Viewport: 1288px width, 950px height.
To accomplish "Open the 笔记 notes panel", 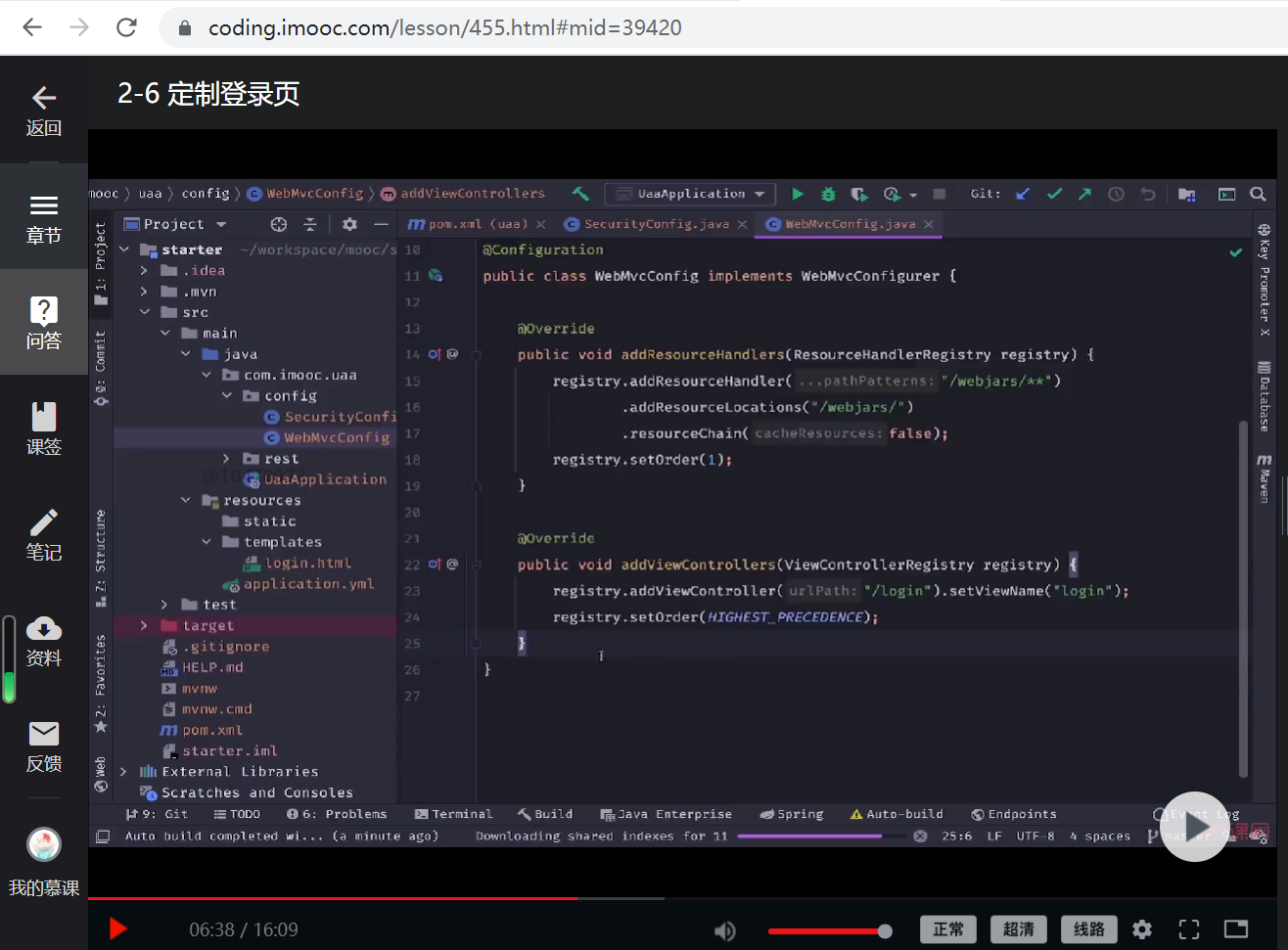I will [44, 534].
